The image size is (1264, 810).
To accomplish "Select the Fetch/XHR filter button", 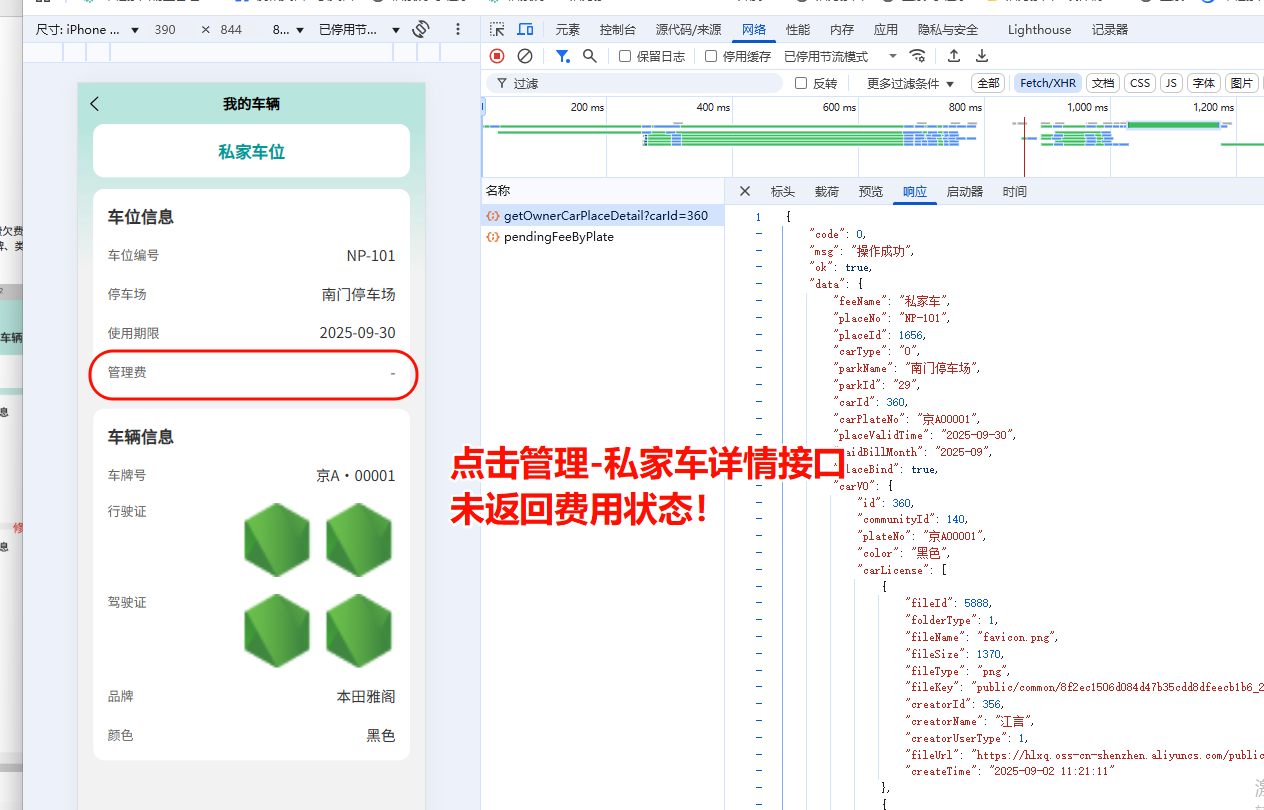I will (x=1047, y=83).
